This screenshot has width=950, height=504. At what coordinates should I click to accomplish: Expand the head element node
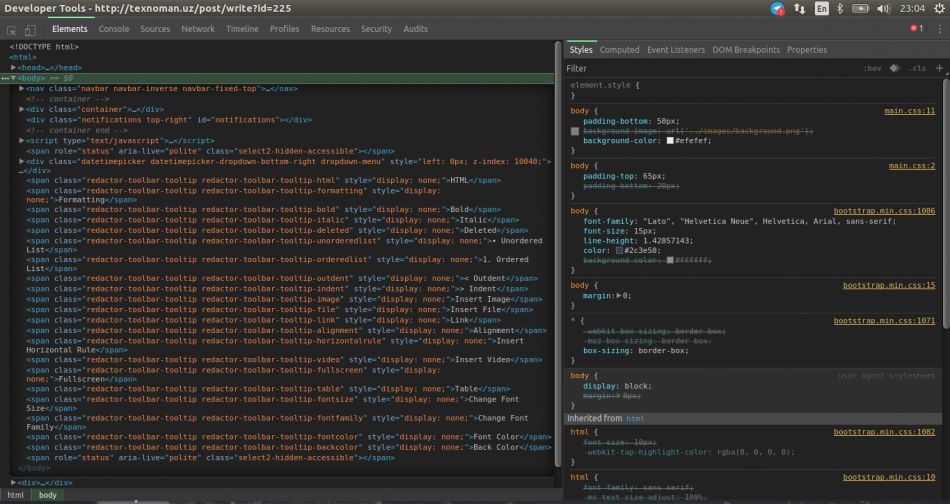pyautogui.click(x=15, y=67)
